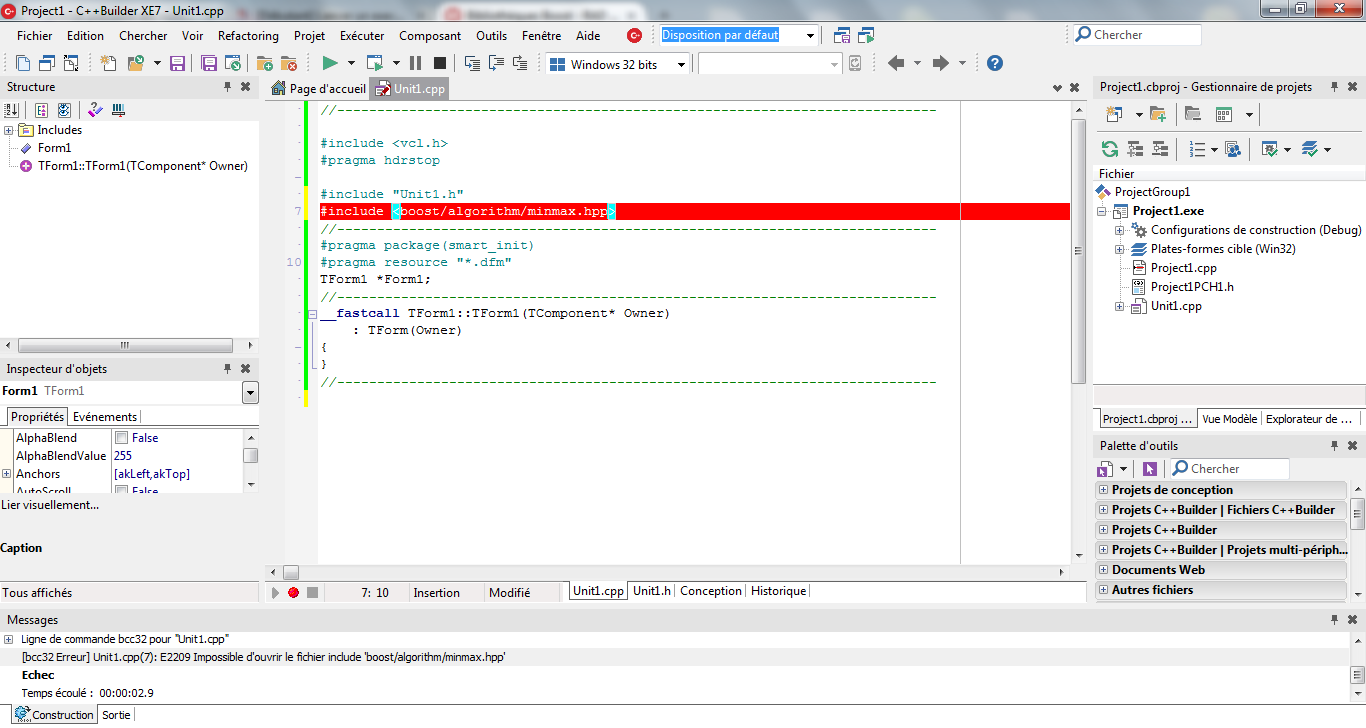
Task: Click the Stop program square icon
Action: point(440,63)
